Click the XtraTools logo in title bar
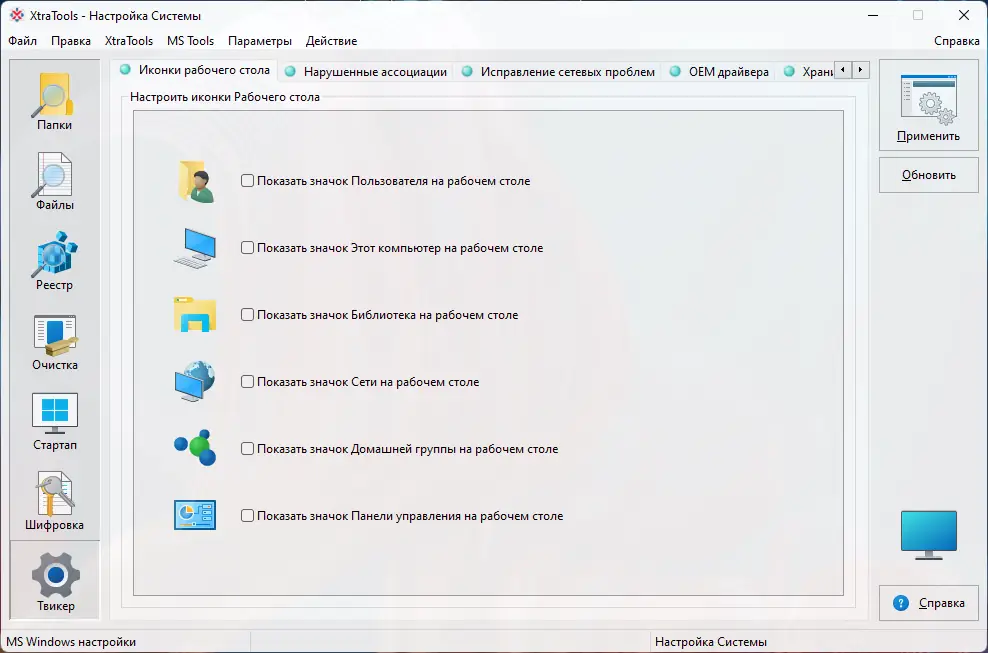Screen dimensions: 988x653 [16, 15]
